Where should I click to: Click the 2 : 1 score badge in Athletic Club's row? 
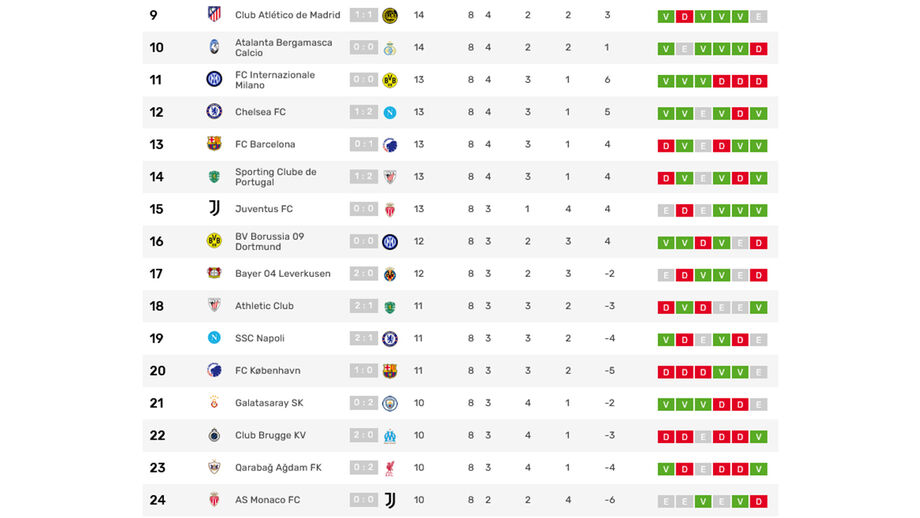364,306
